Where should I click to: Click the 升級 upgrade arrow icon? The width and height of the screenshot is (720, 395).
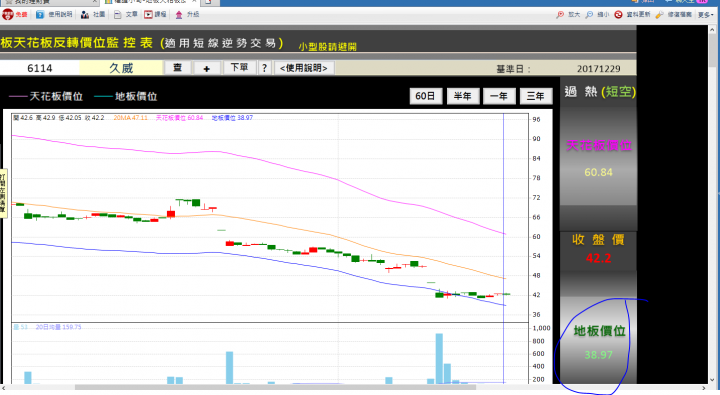pos(179,15)
